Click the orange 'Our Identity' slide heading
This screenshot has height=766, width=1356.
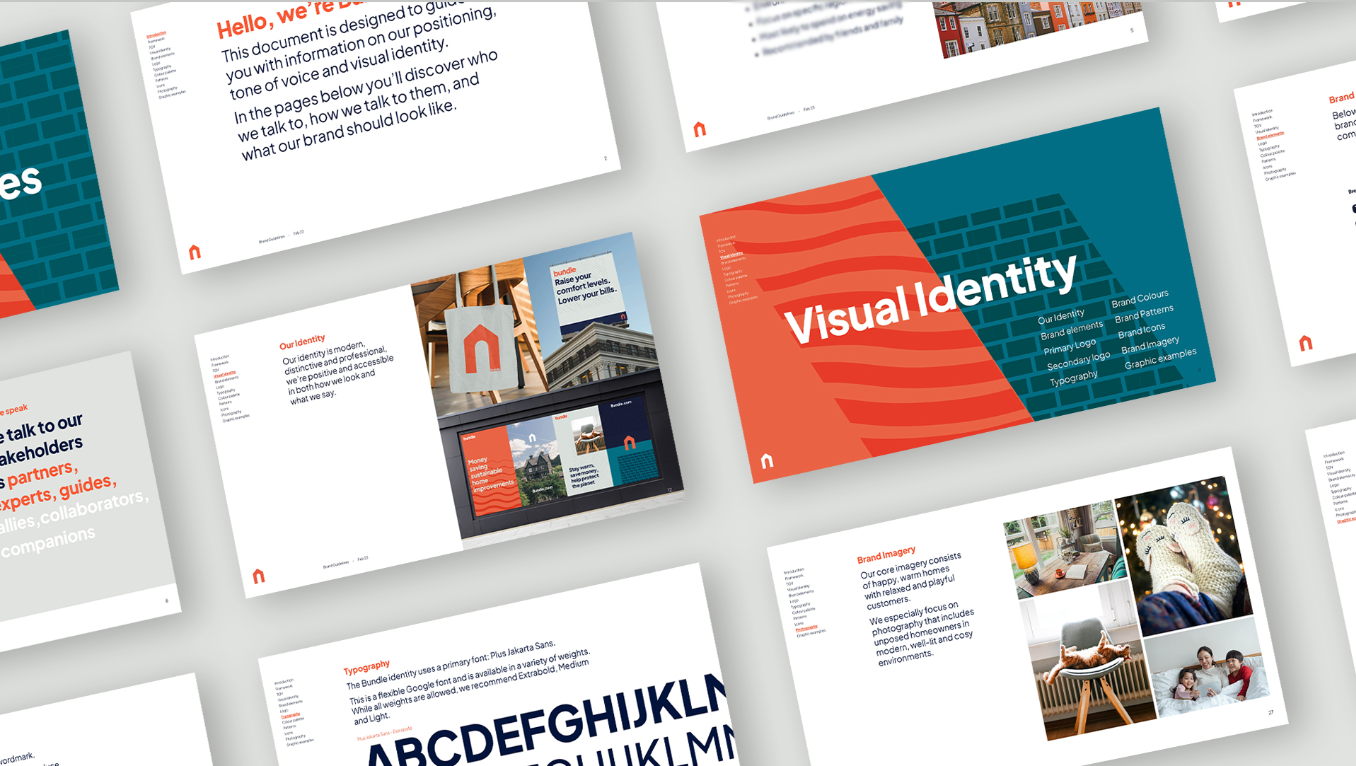click(x=303, y=342)
